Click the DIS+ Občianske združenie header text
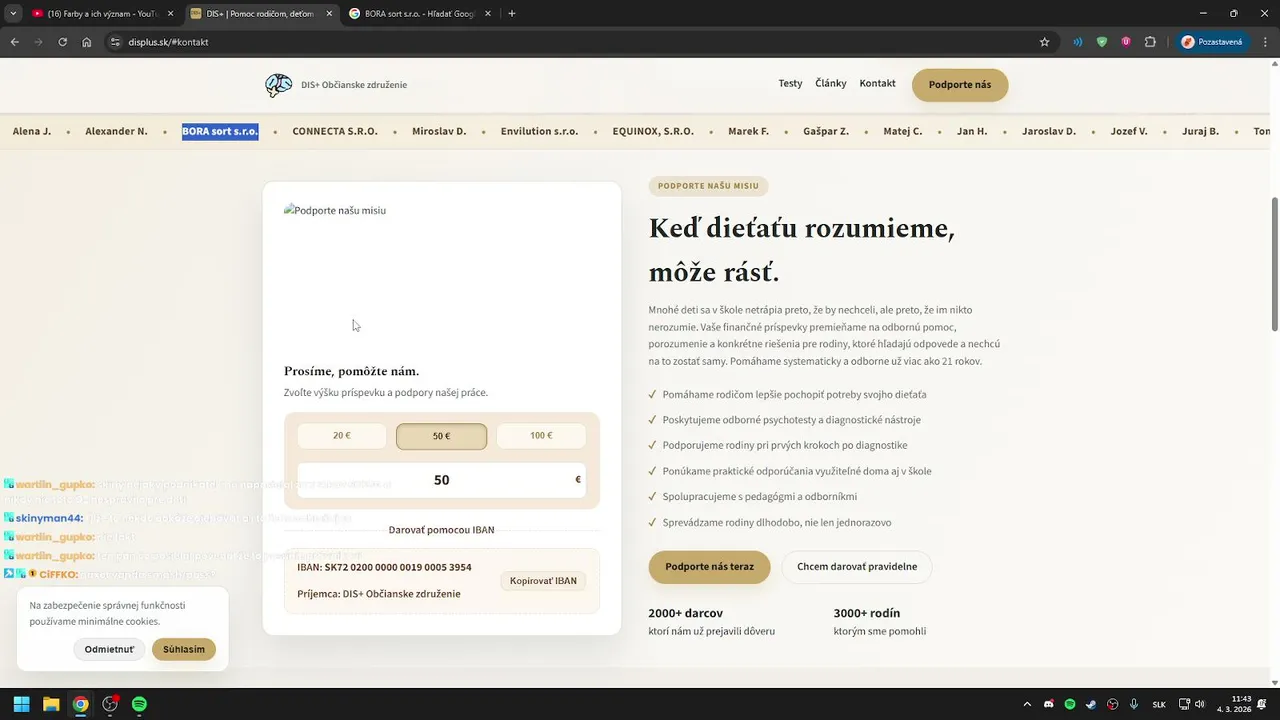The width and height of the screenshot is (1280, 720). (354, 85)
